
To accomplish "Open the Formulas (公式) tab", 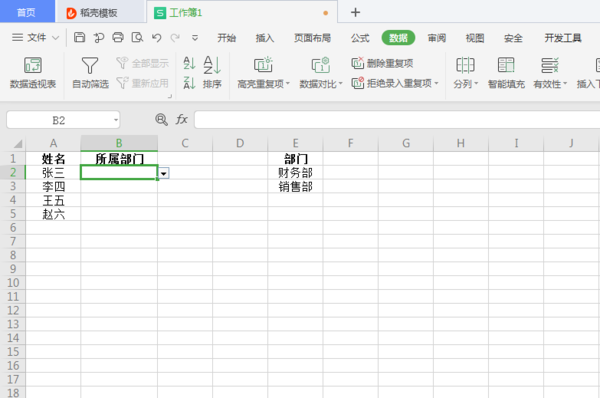I will (360, 38).
